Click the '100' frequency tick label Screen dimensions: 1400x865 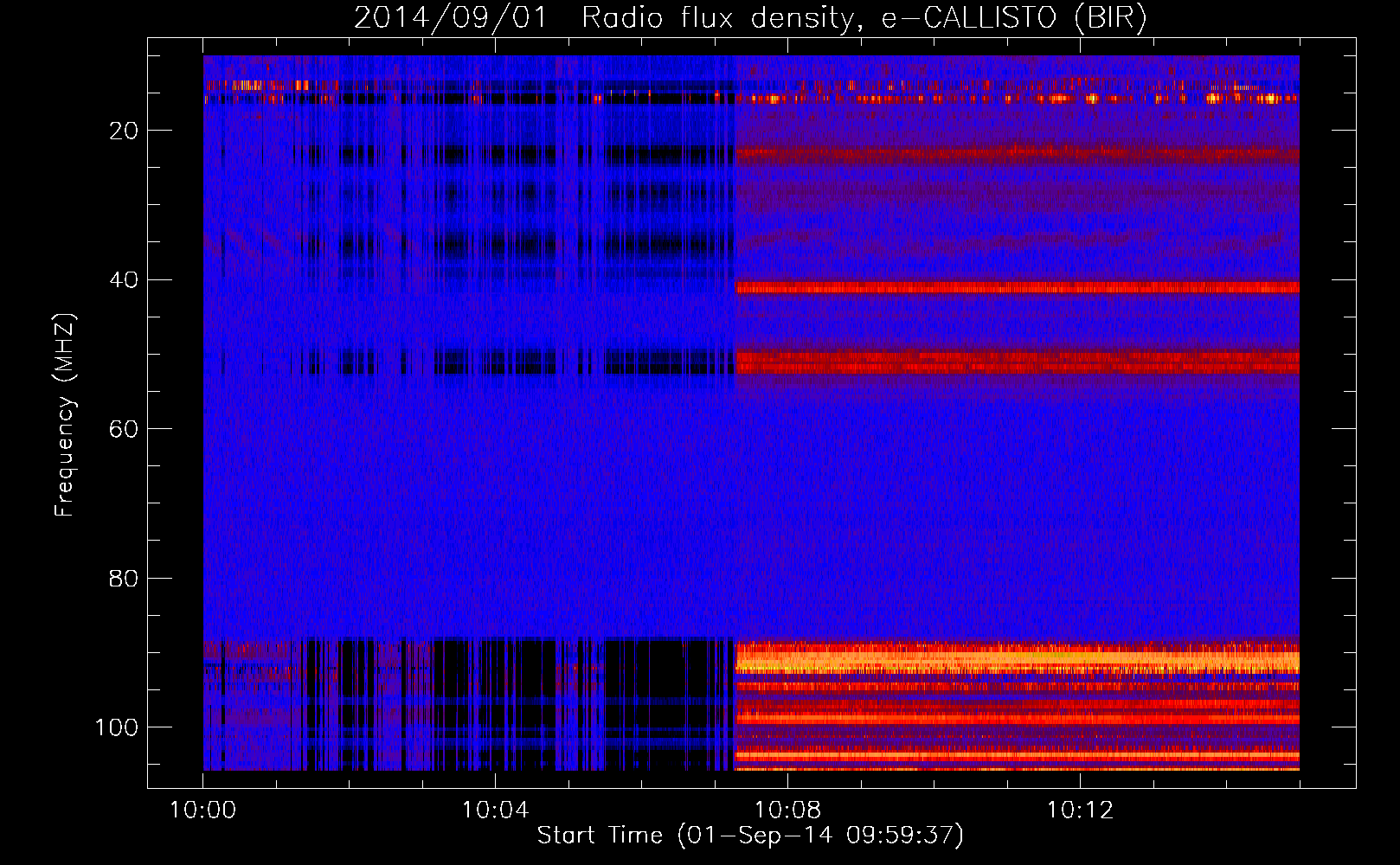[x=117, y=727]
